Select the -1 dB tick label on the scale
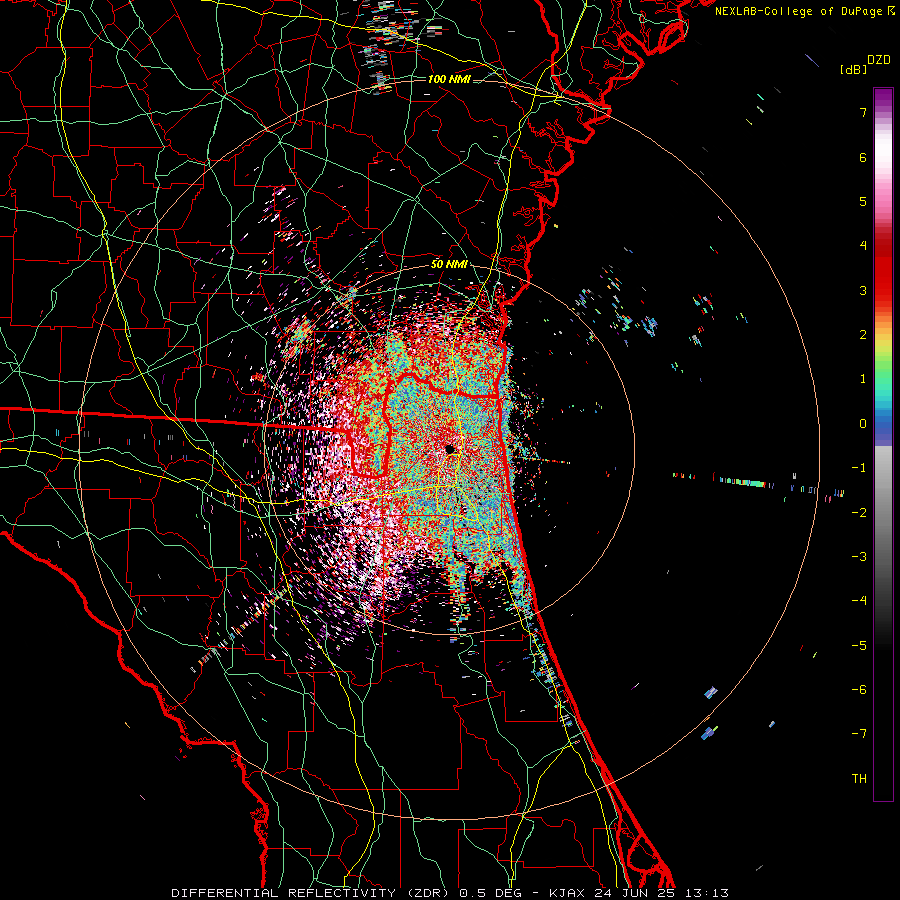900x900 pixels. coord(859,468)
